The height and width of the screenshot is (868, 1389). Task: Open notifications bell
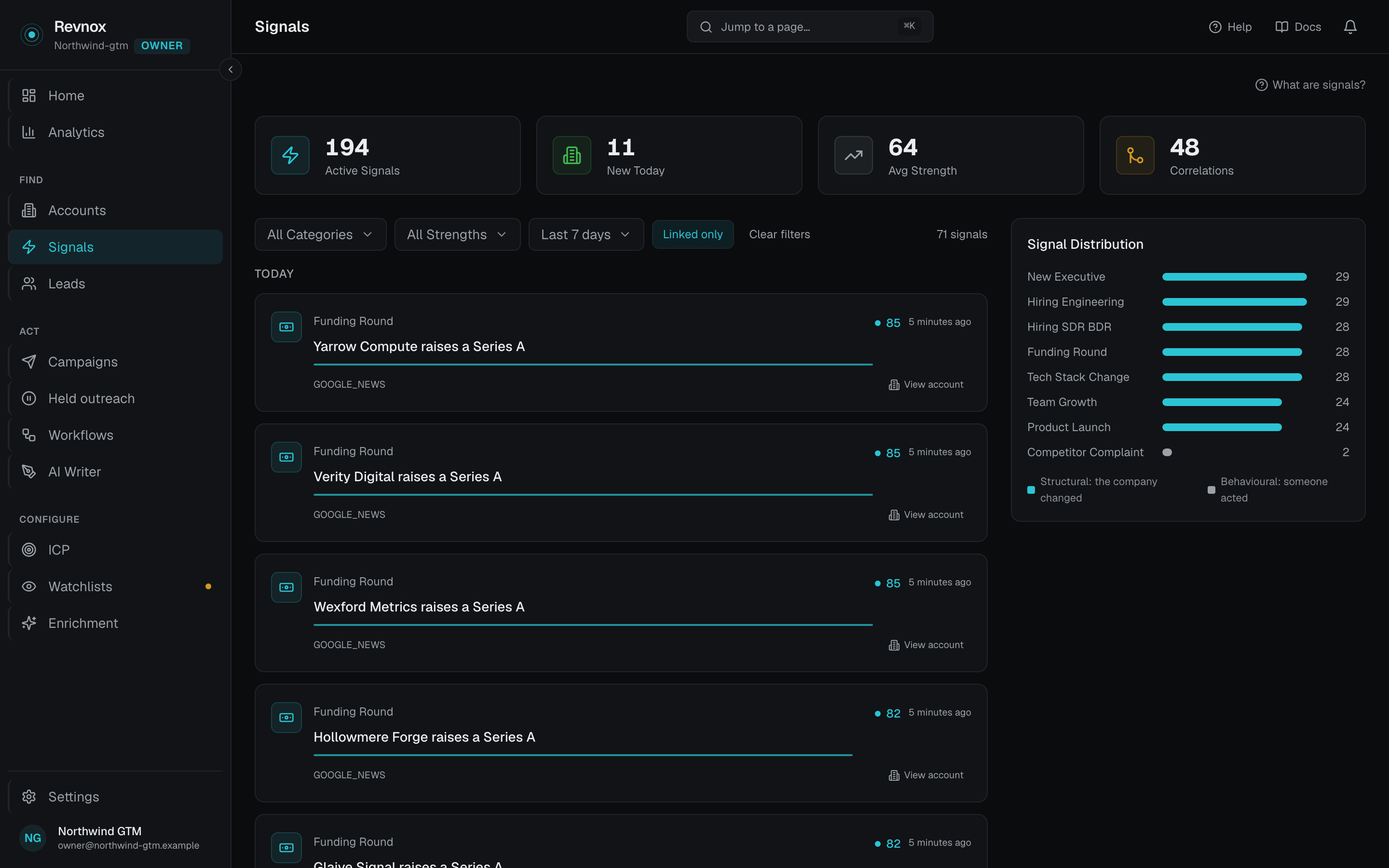[x=1350, y=27]
